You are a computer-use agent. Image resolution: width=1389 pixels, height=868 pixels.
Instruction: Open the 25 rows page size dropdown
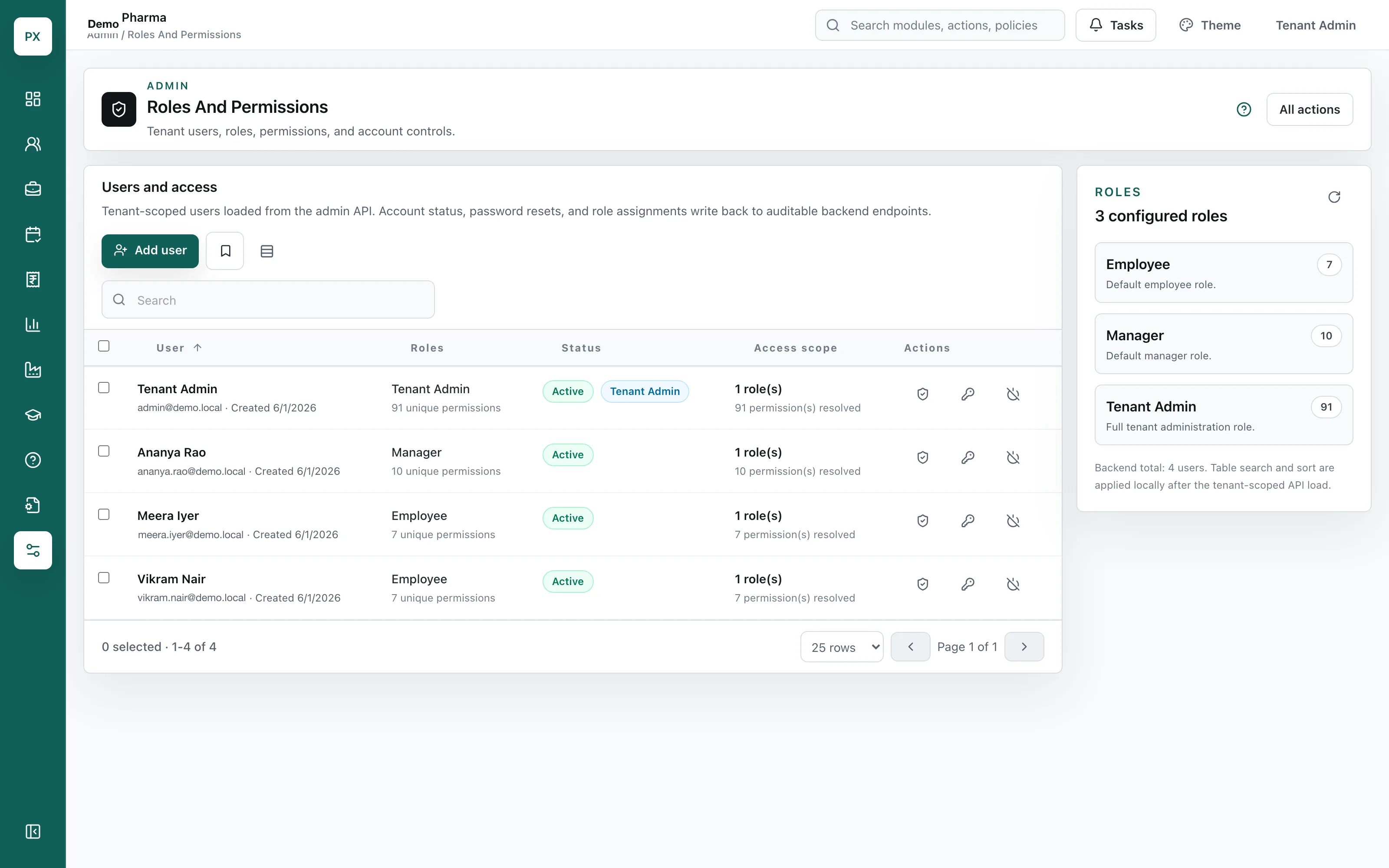point(842,647)
